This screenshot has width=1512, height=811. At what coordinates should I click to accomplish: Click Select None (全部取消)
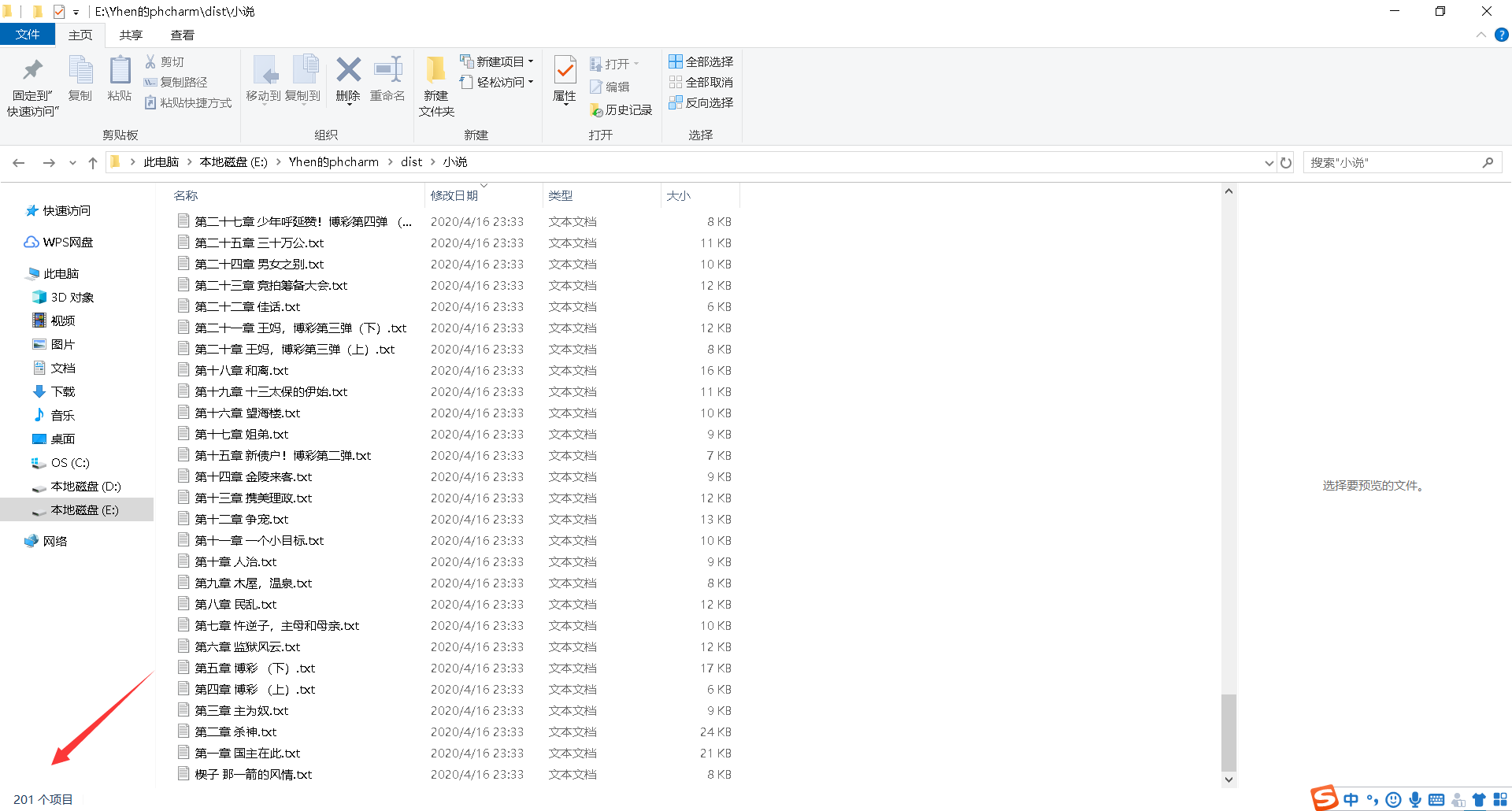tap(701, 82)
